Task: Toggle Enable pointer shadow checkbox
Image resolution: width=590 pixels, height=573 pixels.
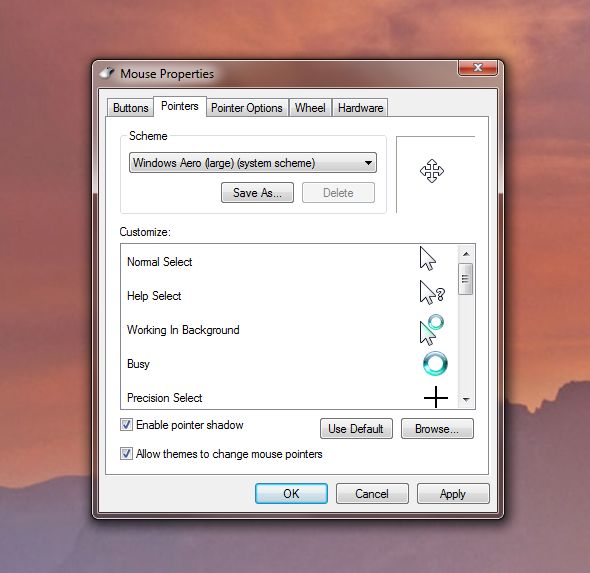Action: coord(126,425)
